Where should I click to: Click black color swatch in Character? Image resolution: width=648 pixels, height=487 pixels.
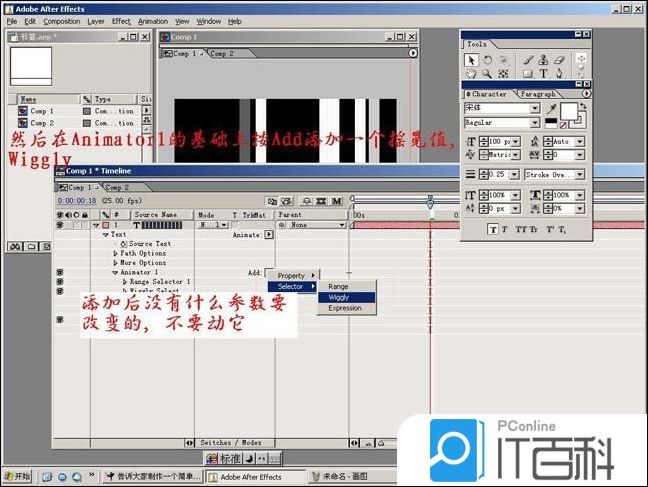[551, 122]
